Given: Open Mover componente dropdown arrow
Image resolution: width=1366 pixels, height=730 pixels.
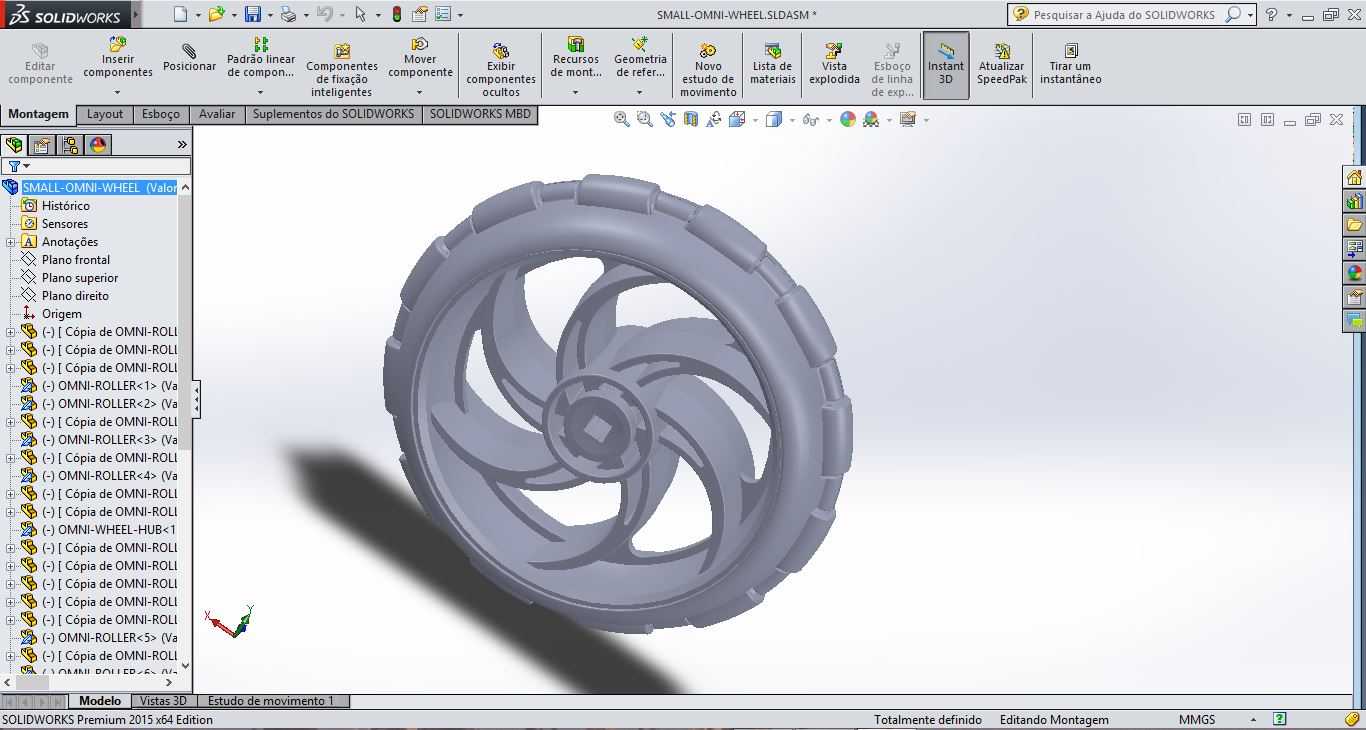Looking at the screenshot, I should (x=419, y=92).
